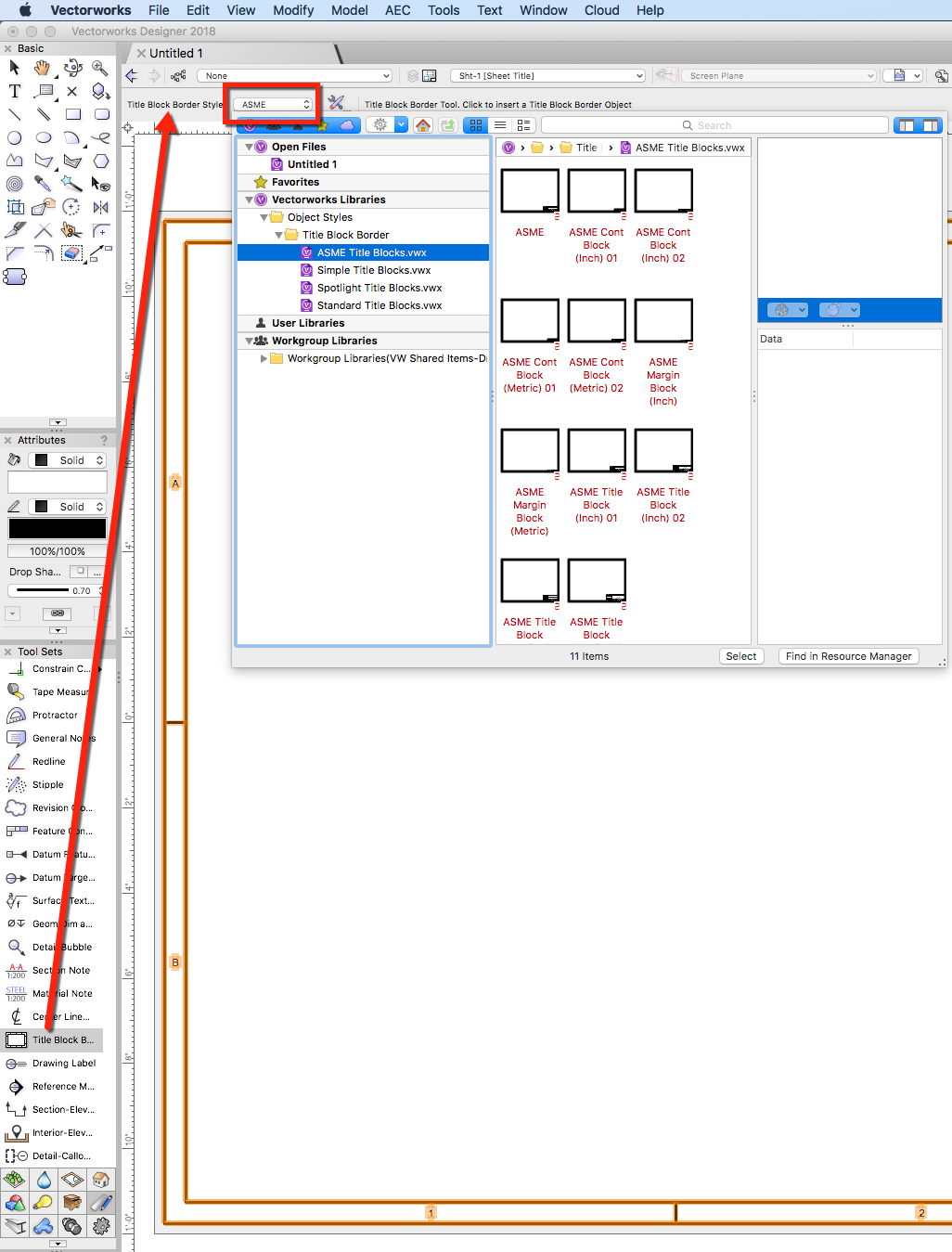The height and width of the screenshot is (1252, 952).
Task: Open the fill style Solid dropdown
Action: 67,460
